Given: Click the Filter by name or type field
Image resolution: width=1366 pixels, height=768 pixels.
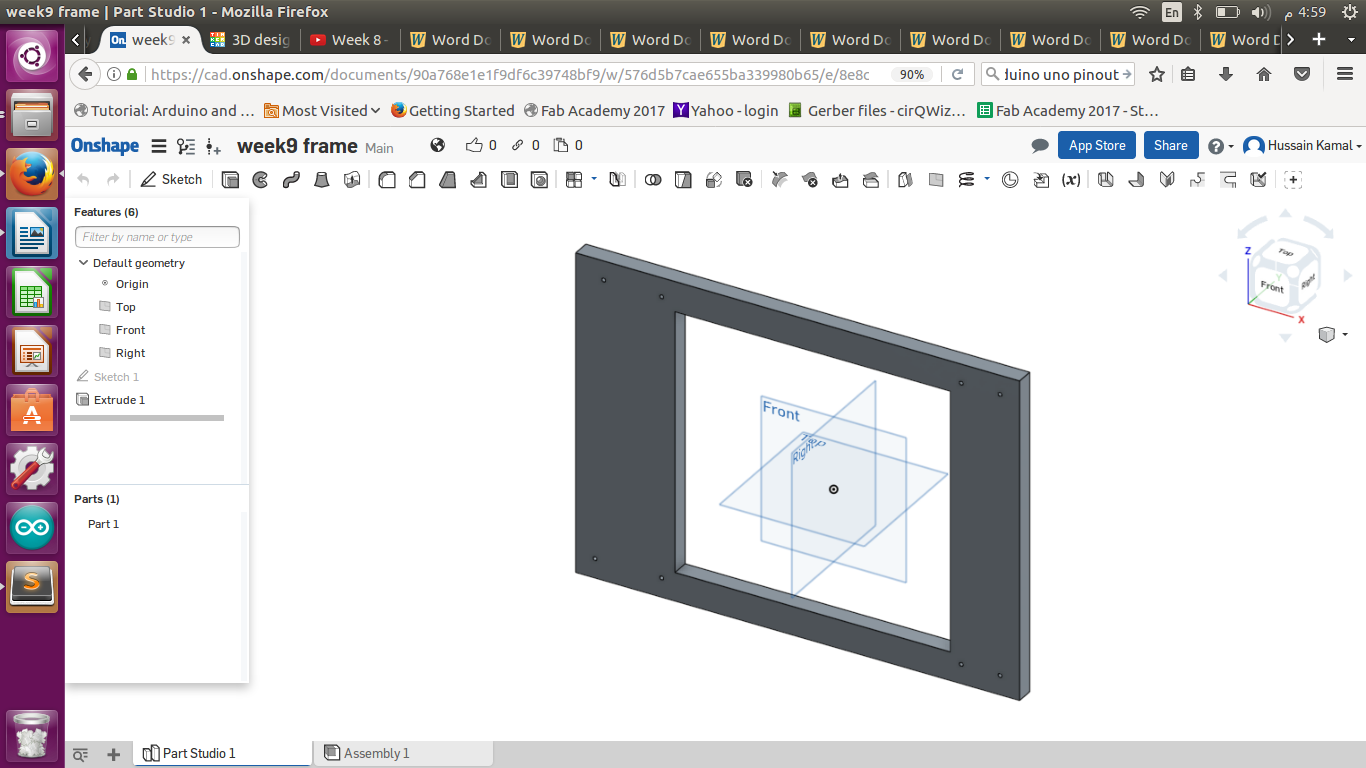Looking at the screenshot, I should [x=157, y=237].
